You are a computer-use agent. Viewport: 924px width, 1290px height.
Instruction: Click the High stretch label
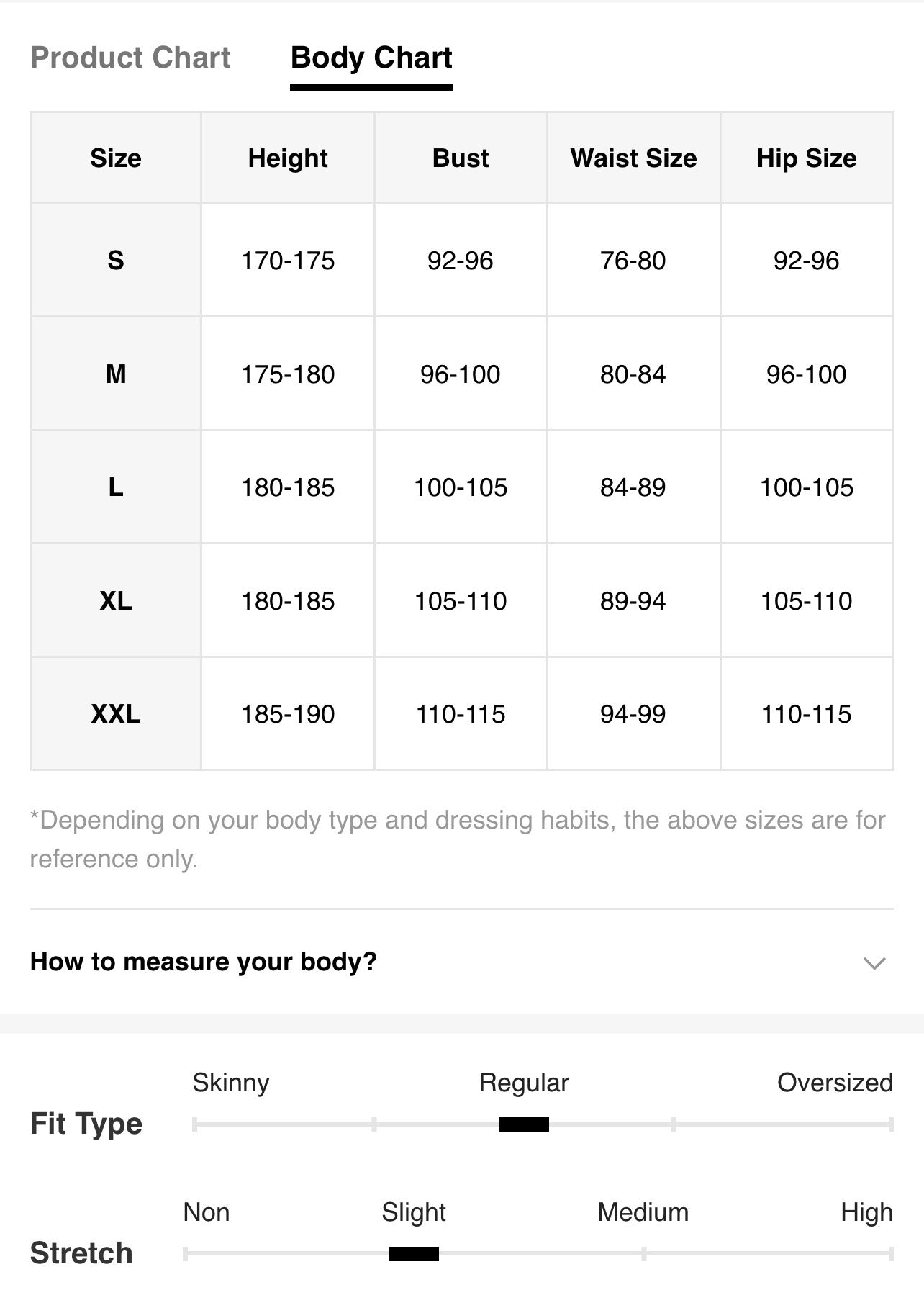coord(866,1213)
